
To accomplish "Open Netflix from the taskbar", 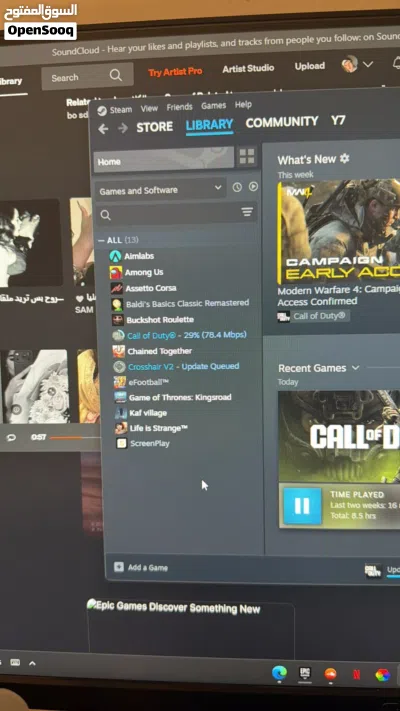I will [357, 674].
